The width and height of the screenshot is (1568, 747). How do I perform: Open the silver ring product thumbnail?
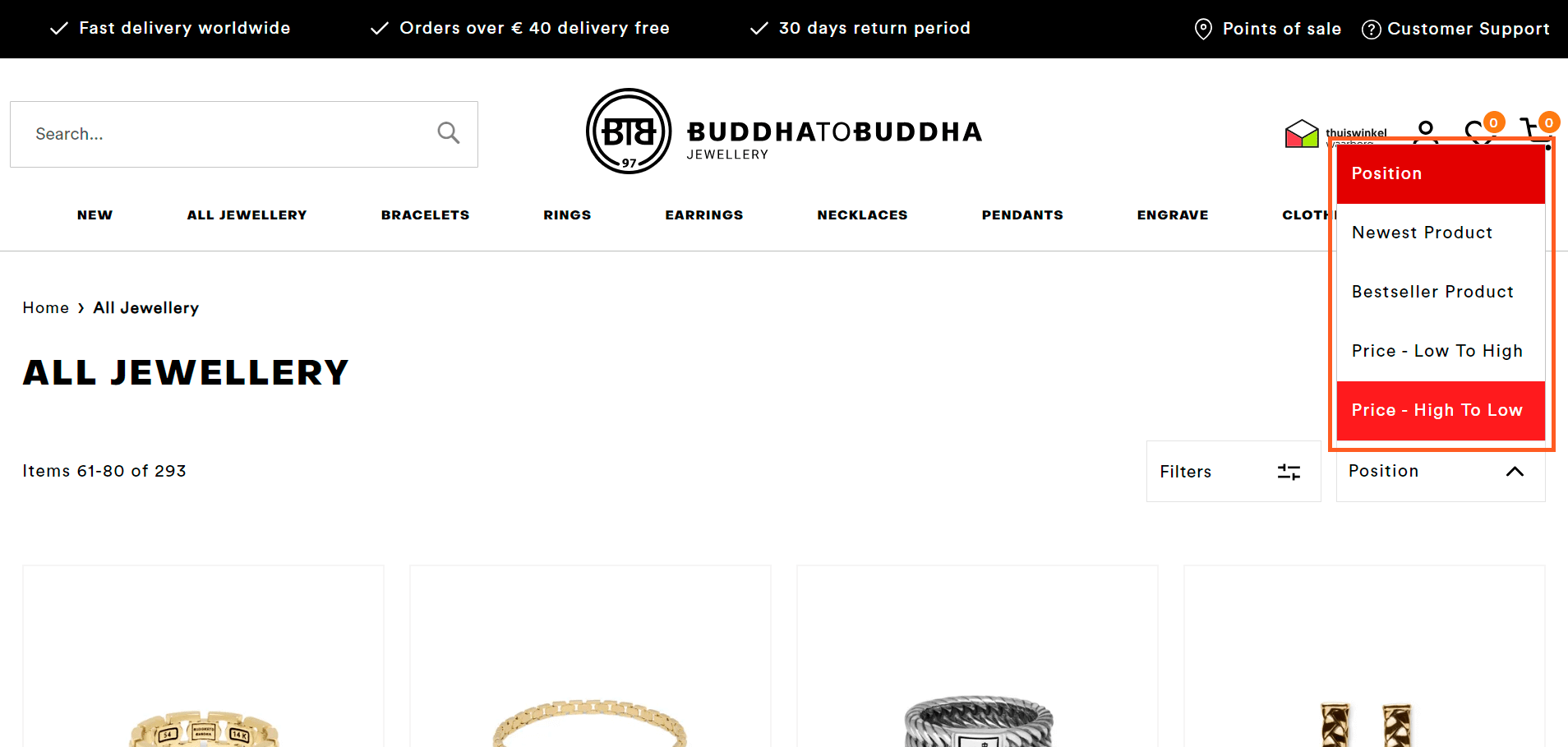(x=977, y=656)
